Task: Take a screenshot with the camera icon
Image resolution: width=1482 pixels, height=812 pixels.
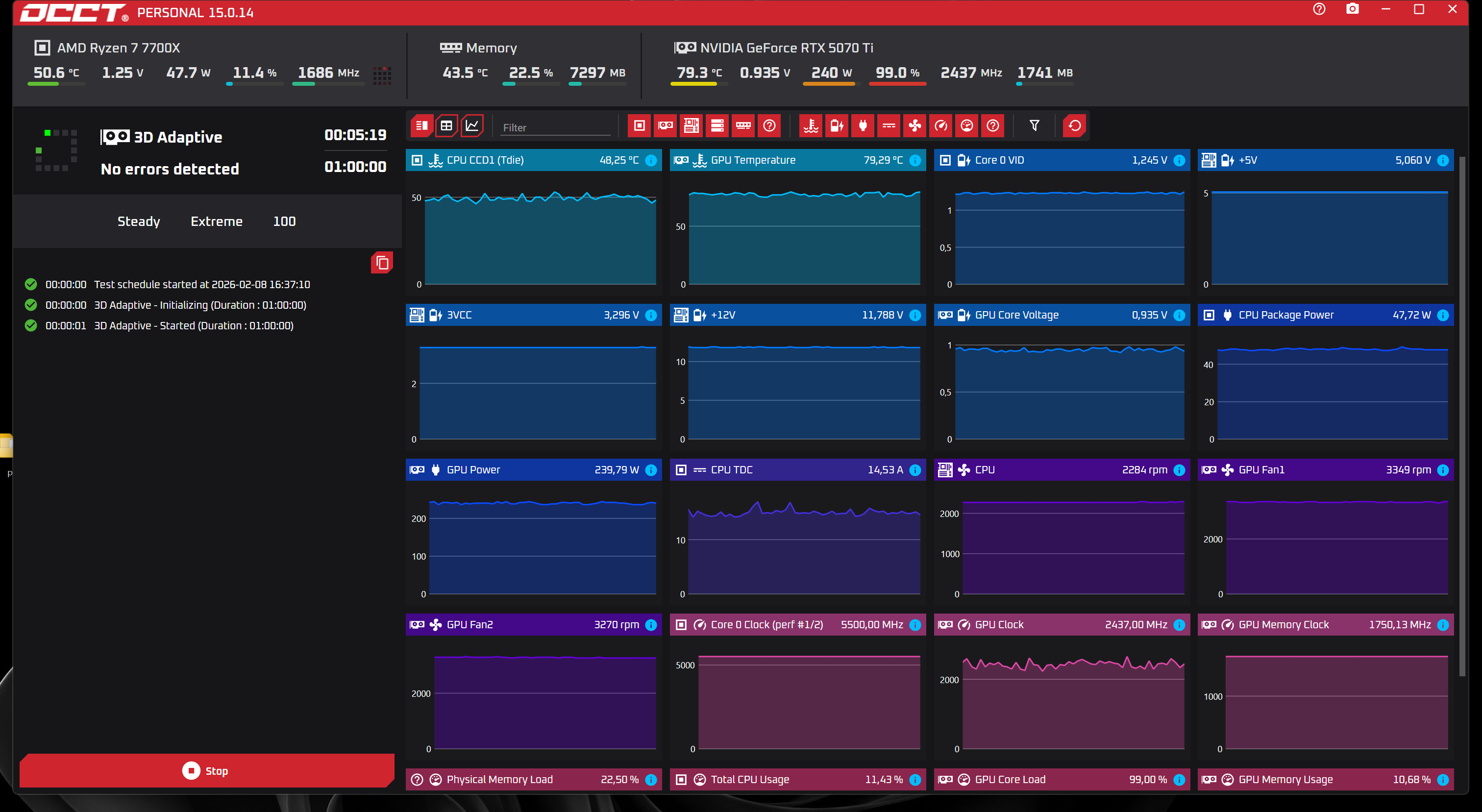Action: [x=1353, y=9]
